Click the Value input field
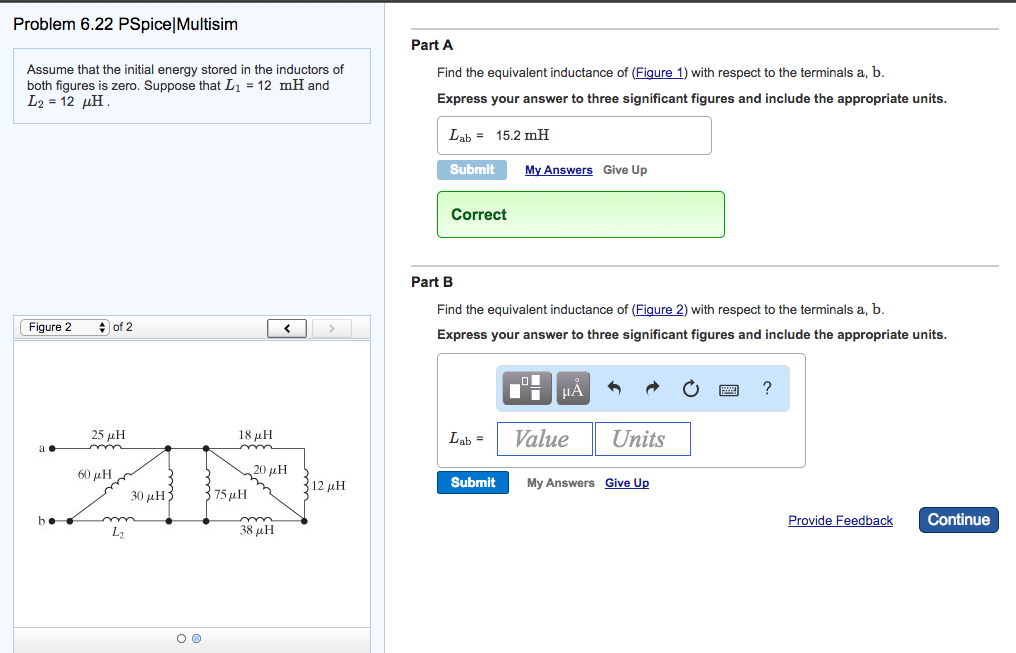This screenshot has width=1016, height=653. tap(544, 438)
